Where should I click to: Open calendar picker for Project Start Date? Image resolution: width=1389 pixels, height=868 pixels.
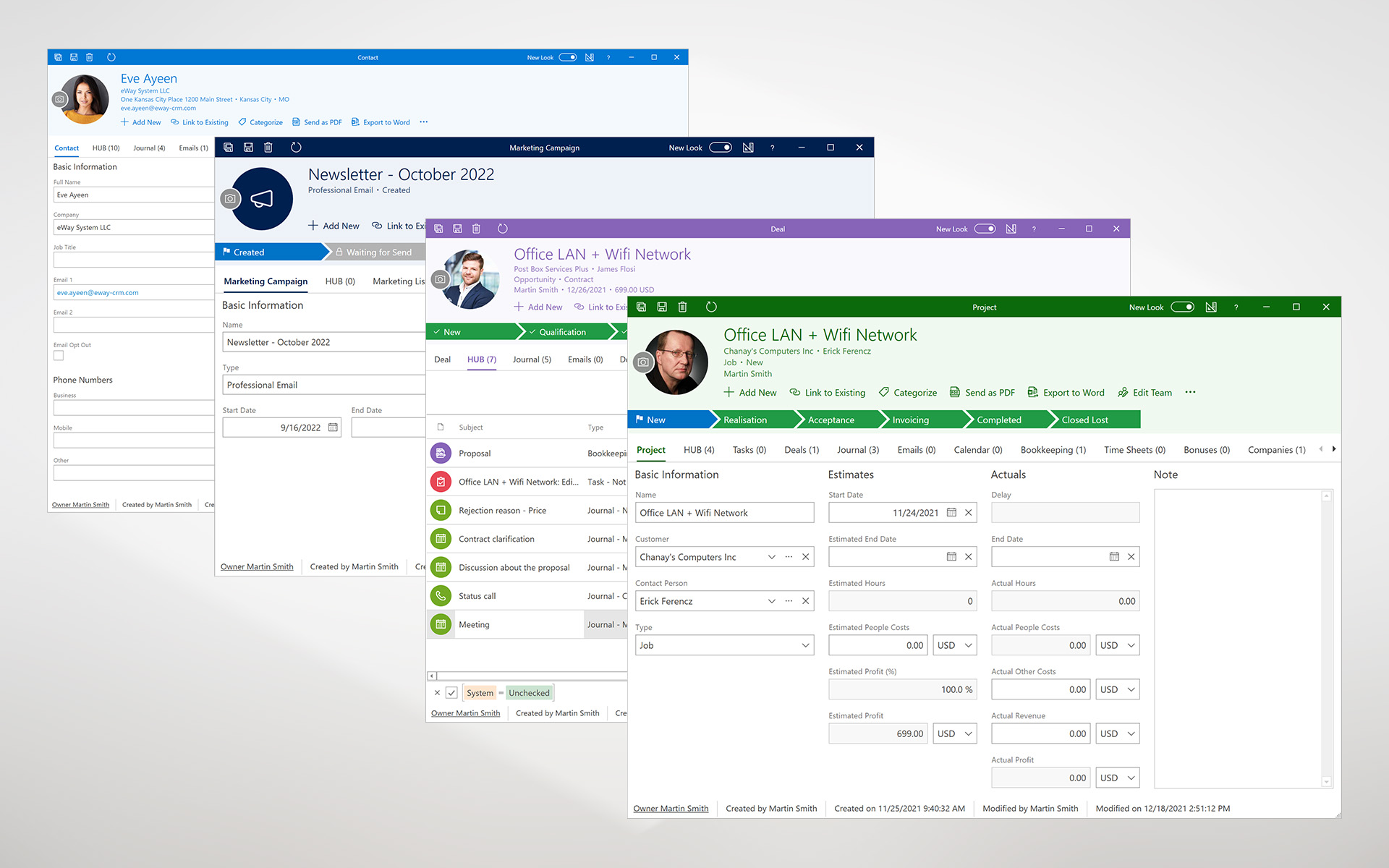tap(951, 513)
